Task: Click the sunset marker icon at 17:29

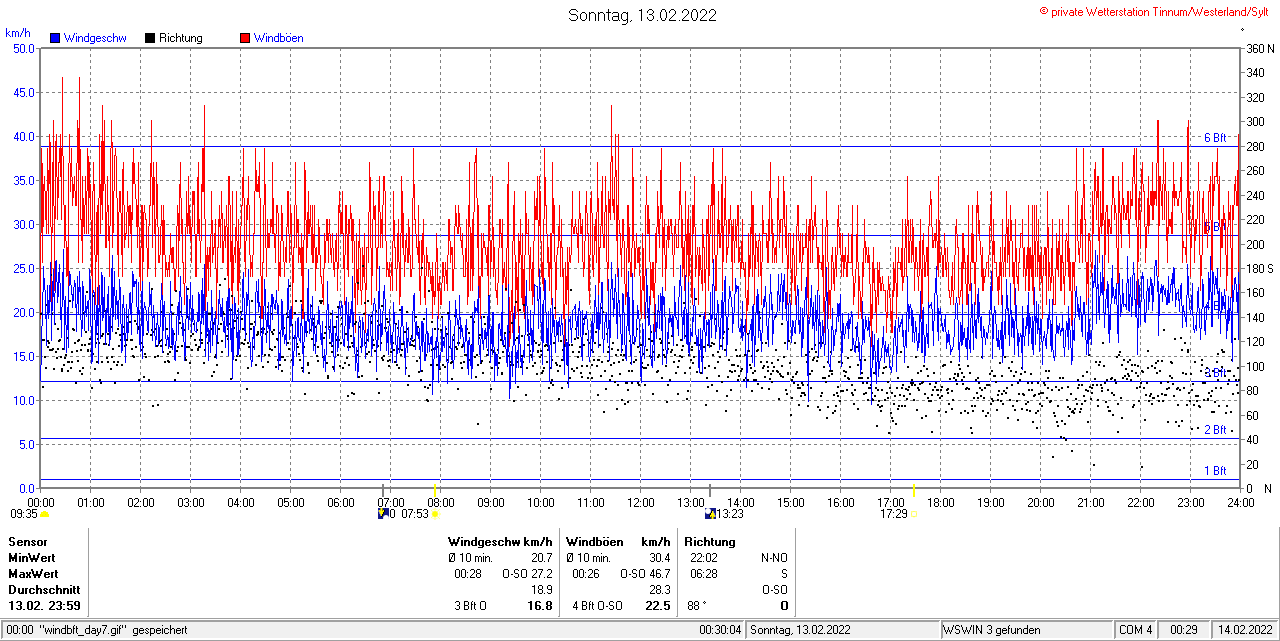Action: tap(914, 514)
